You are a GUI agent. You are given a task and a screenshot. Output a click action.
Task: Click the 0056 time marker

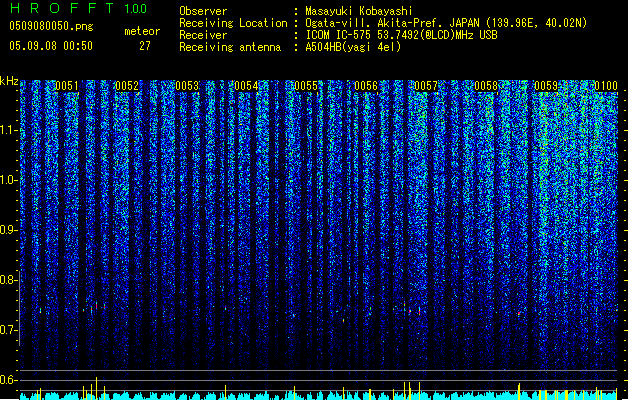(x=366, y=86)
